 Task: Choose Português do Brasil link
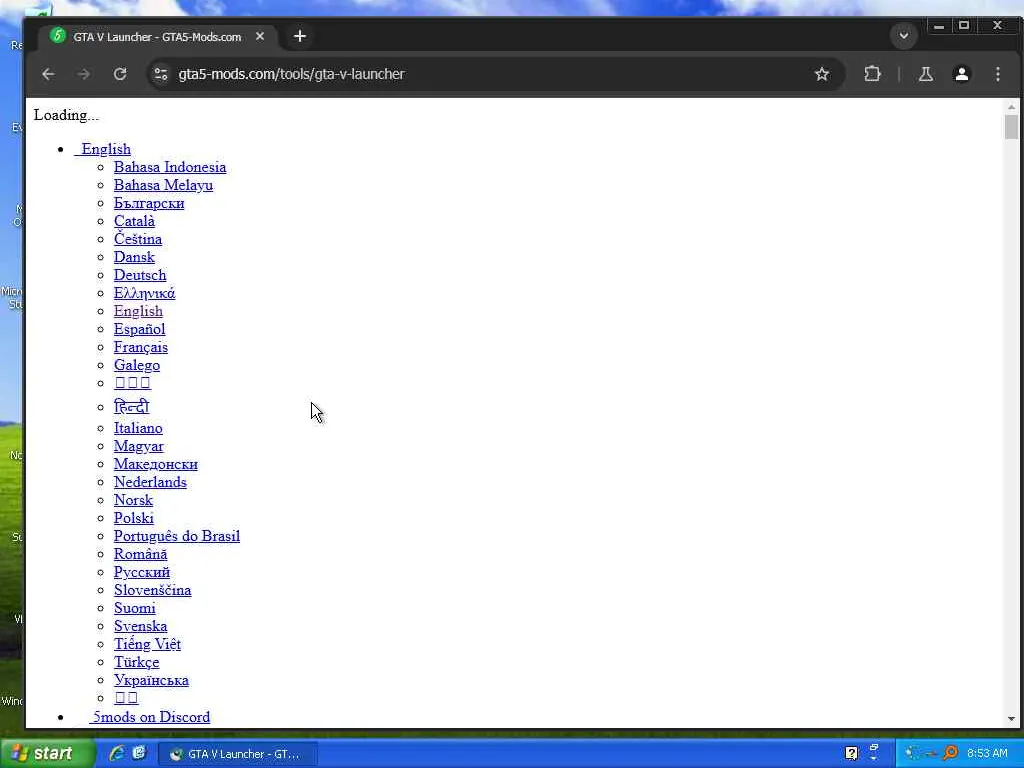point(176,536)
